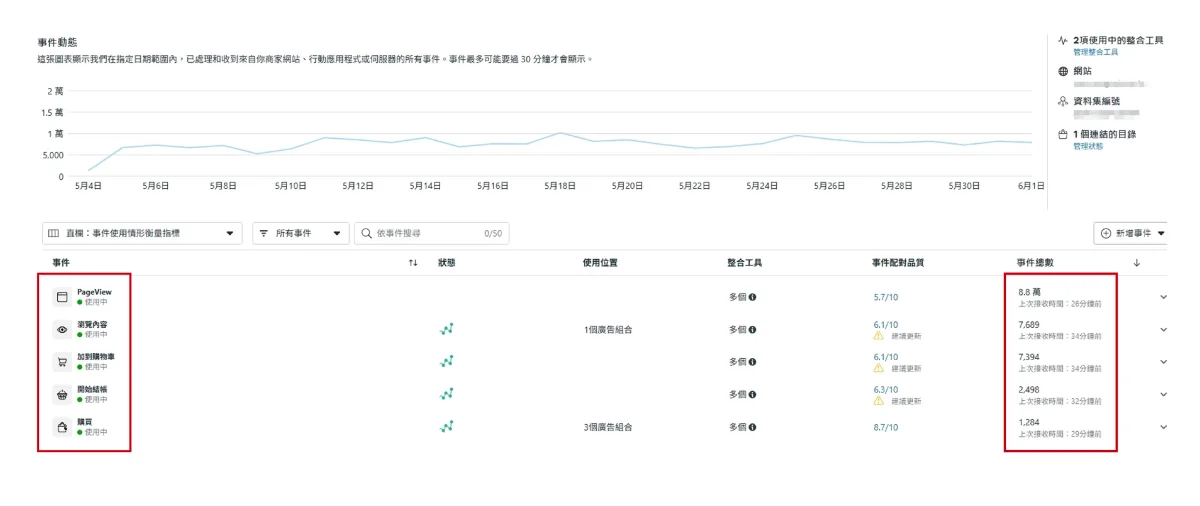Click the info icon beside 多個 in 加到購物車 row

pyautogui.click(x=752, y=361)
